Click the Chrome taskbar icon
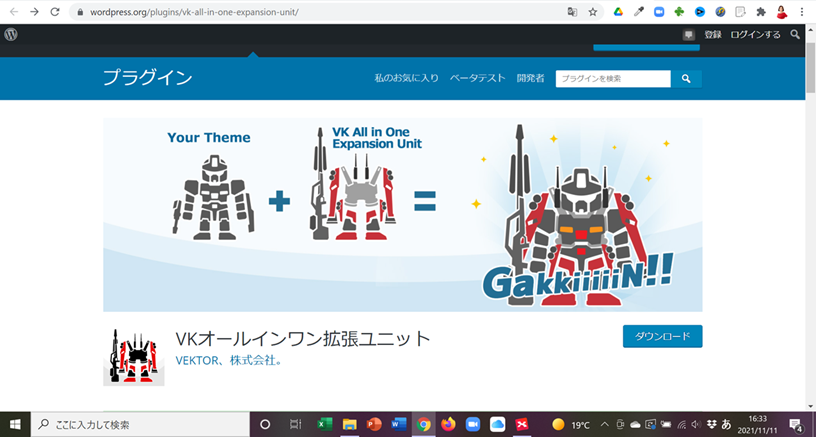The image size is (816, 437). (x=424, y=425)
